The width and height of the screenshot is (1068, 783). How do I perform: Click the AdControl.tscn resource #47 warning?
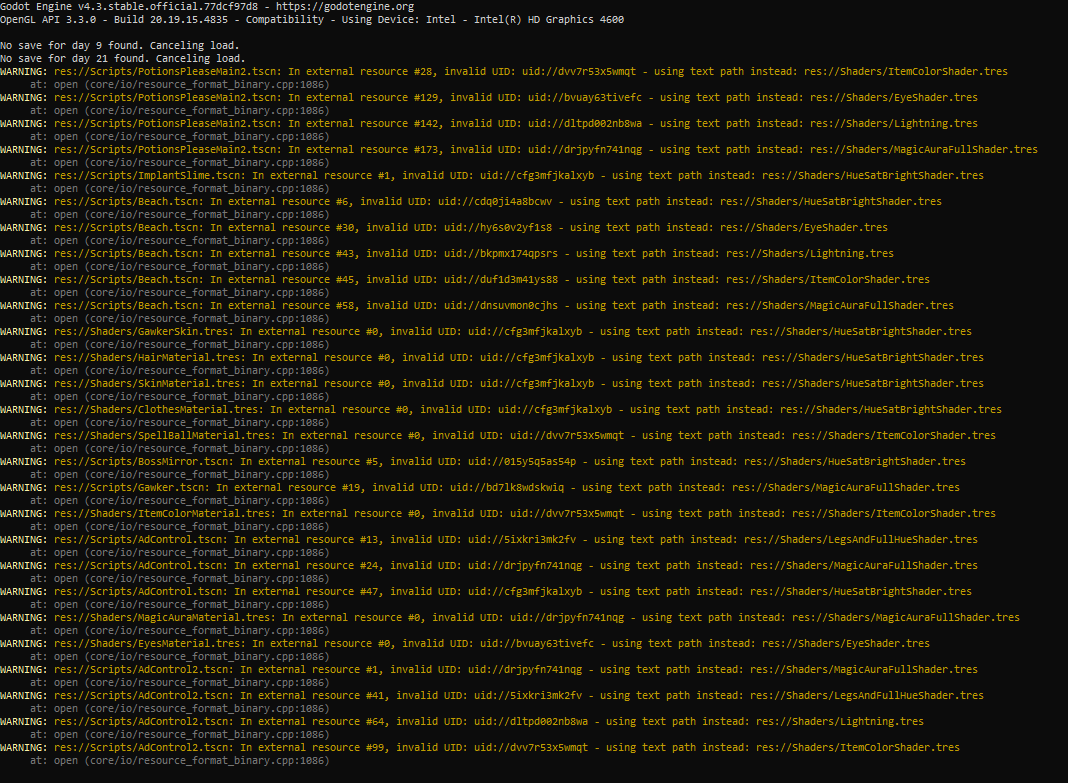click(486, 592)
